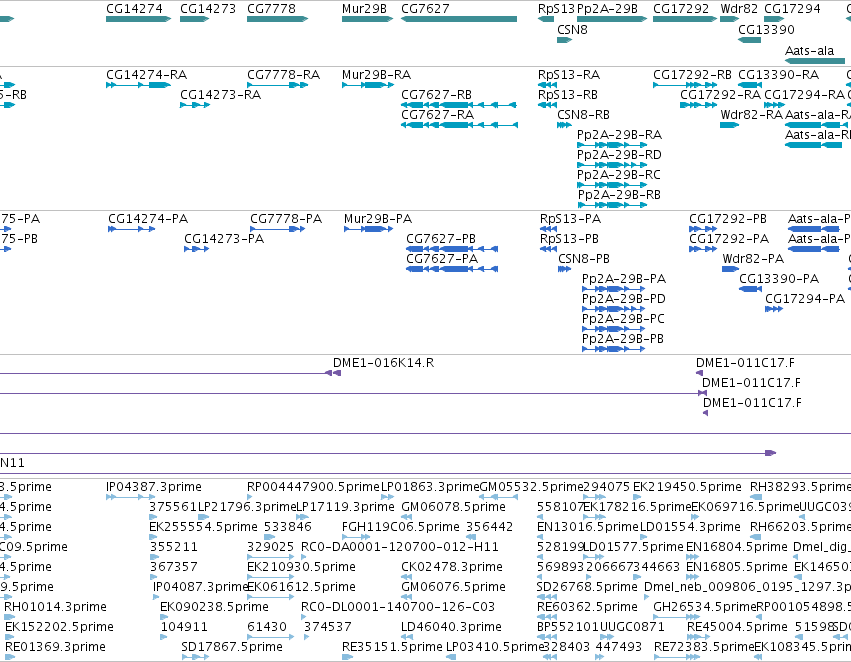851x662 pixels.
Task: Click transcript CSN8-RB
Action: (583, 115)
